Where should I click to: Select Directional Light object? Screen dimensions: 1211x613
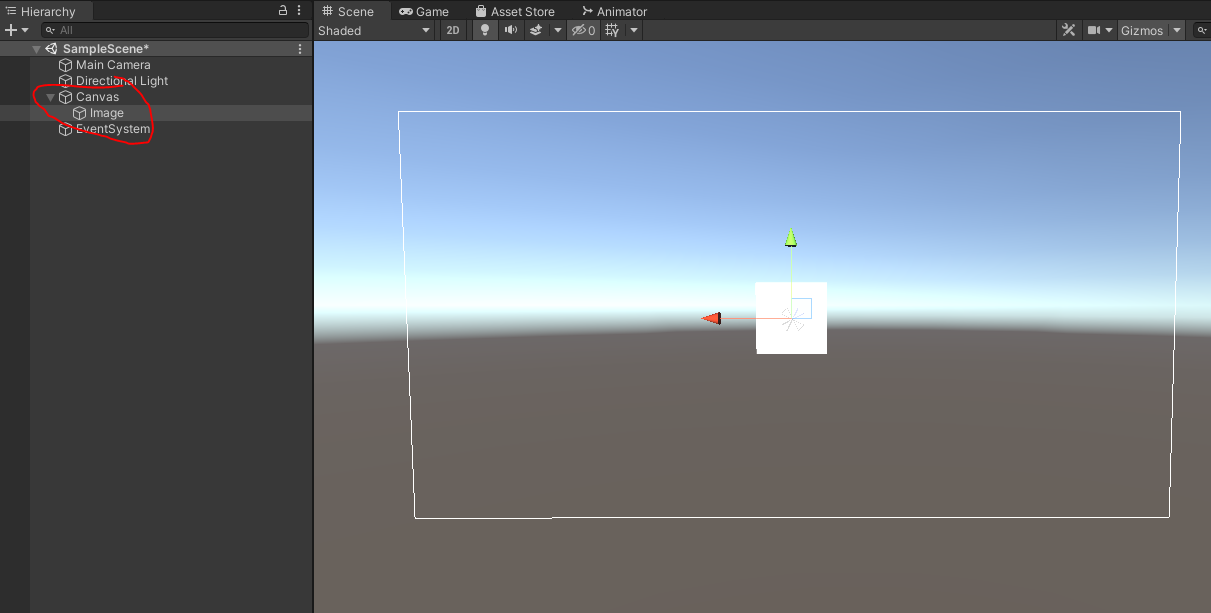pos(122,81)
